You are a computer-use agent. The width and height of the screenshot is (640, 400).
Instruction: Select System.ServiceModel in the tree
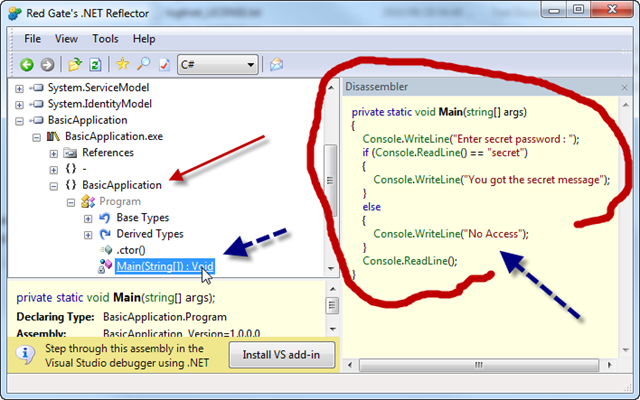click(x=98, y=88)
